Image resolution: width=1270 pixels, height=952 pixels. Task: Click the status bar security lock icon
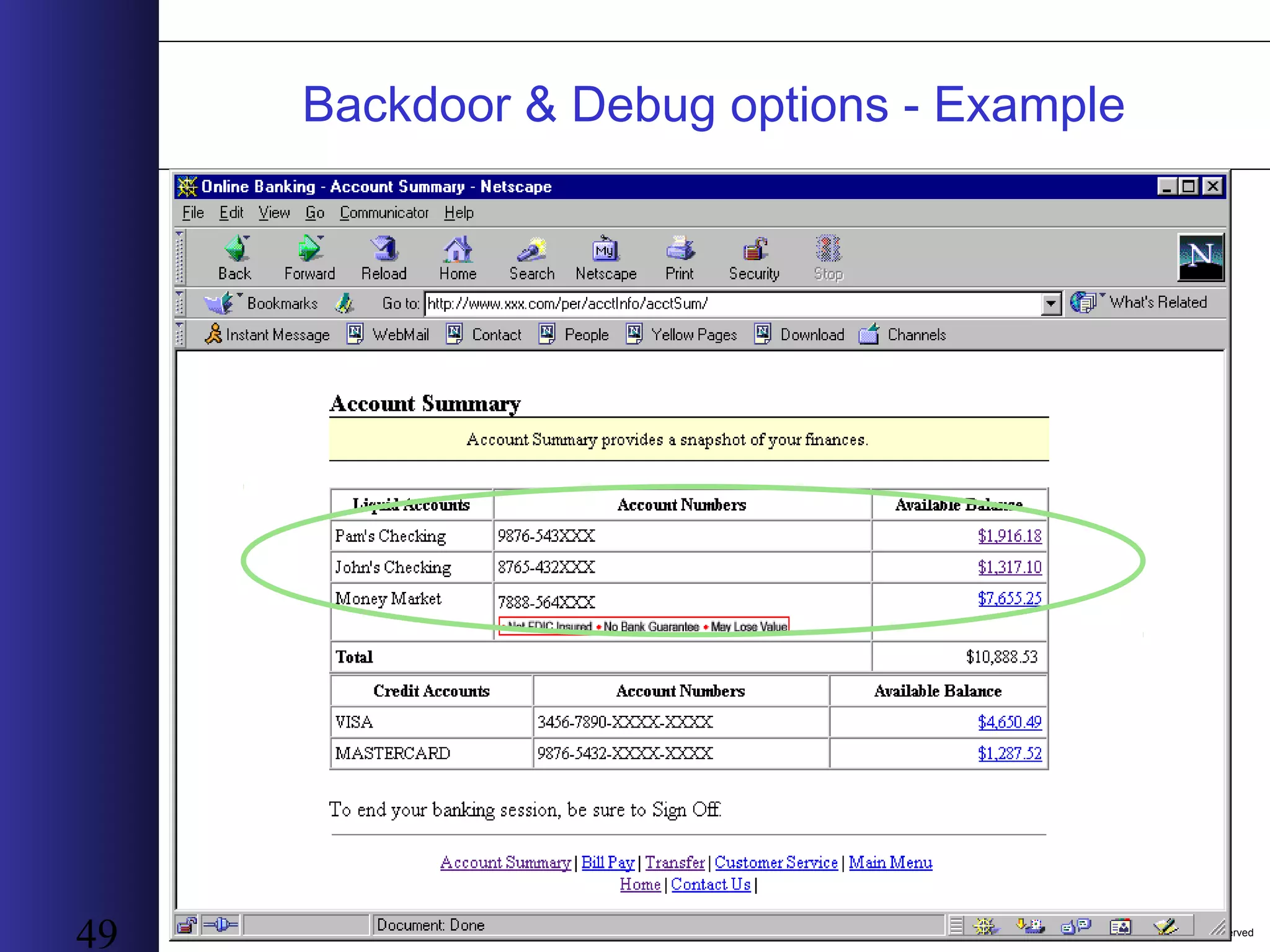click(x=187, y=925)
